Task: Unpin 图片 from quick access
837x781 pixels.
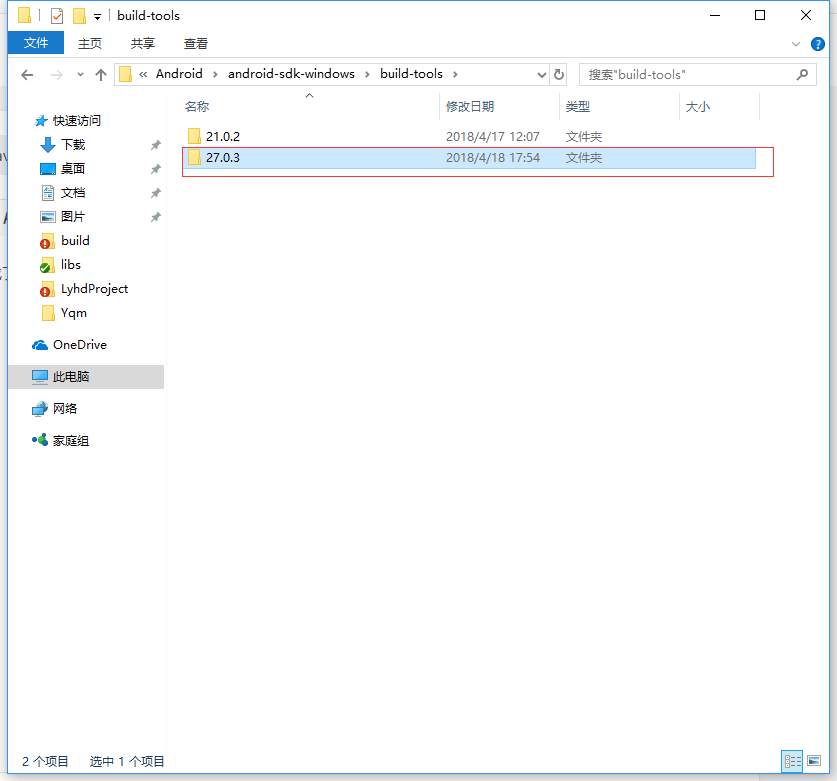Action: pos(155,216)
